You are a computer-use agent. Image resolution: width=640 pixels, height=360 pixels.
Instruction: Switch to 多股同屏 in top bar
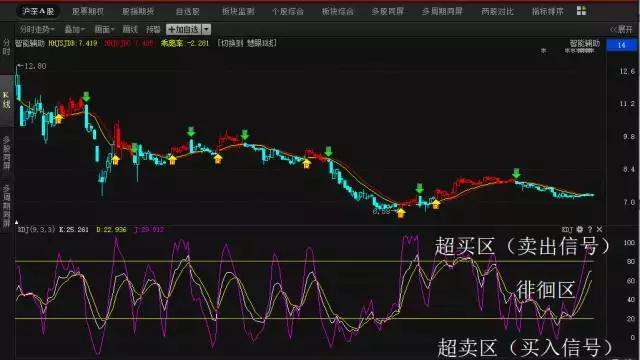(387, 11)
